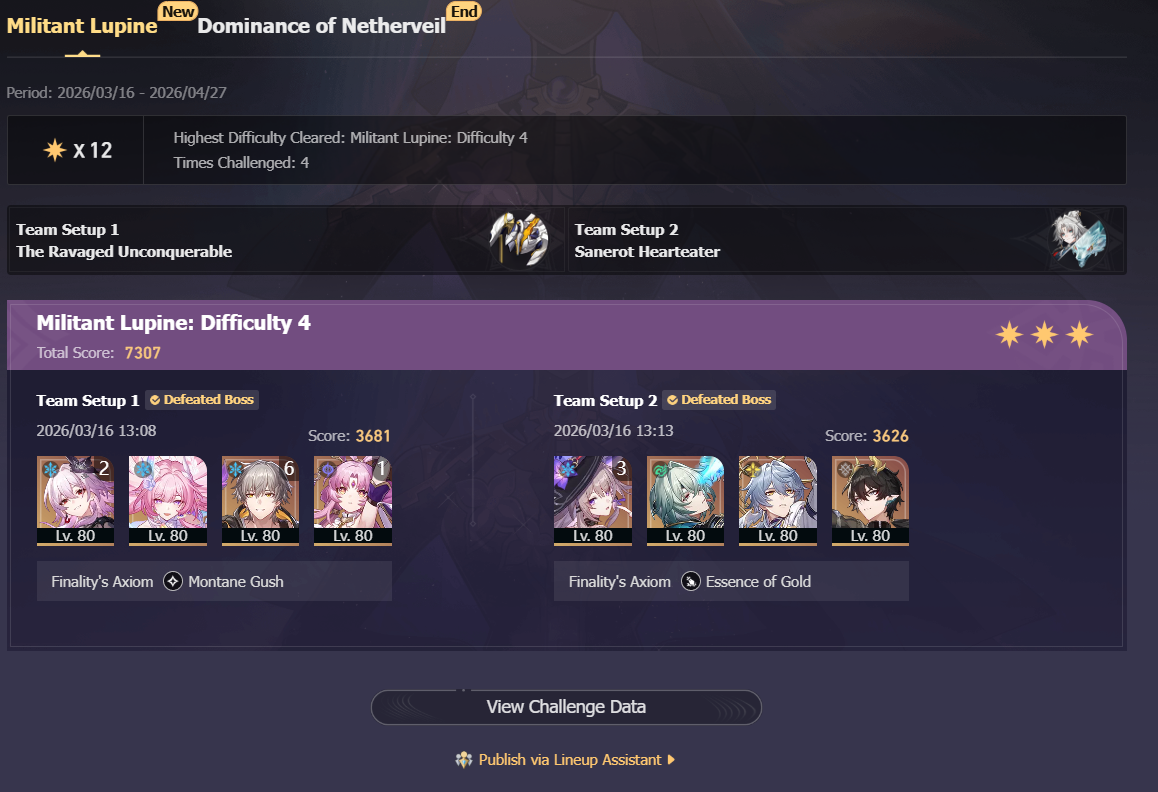Open The Ravaged Unconquerable boss icon

pos(519,239)
